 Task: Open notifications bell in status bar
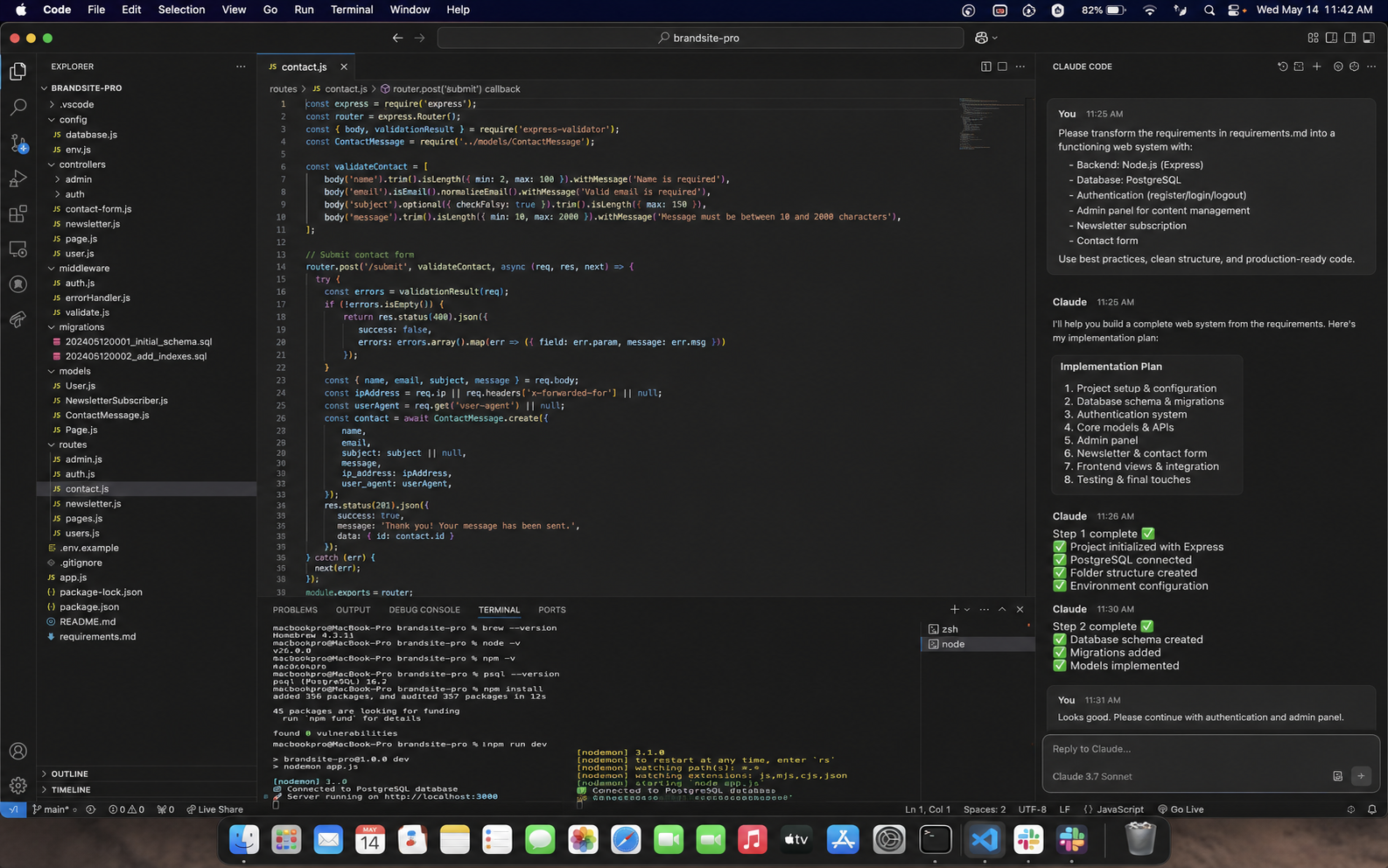point(1372,809)
